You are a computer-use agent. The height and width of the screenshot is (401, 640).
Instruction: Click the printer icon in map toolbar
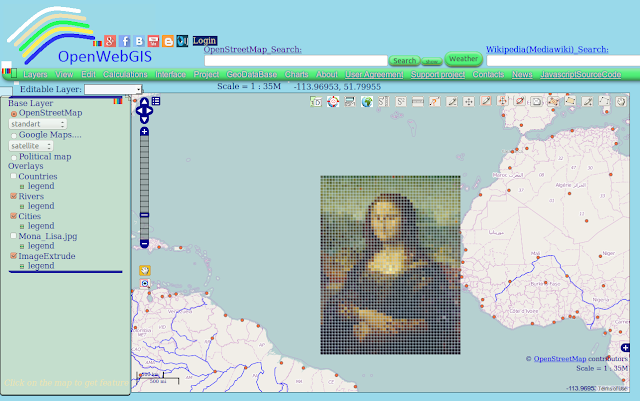(350, 101)
